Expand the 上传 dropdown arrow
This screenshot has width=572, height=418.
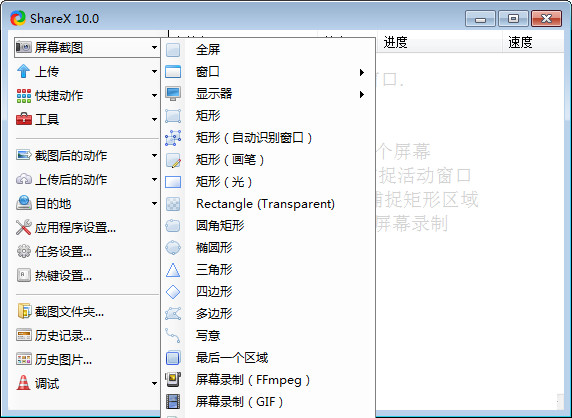[x=154, y=71]
